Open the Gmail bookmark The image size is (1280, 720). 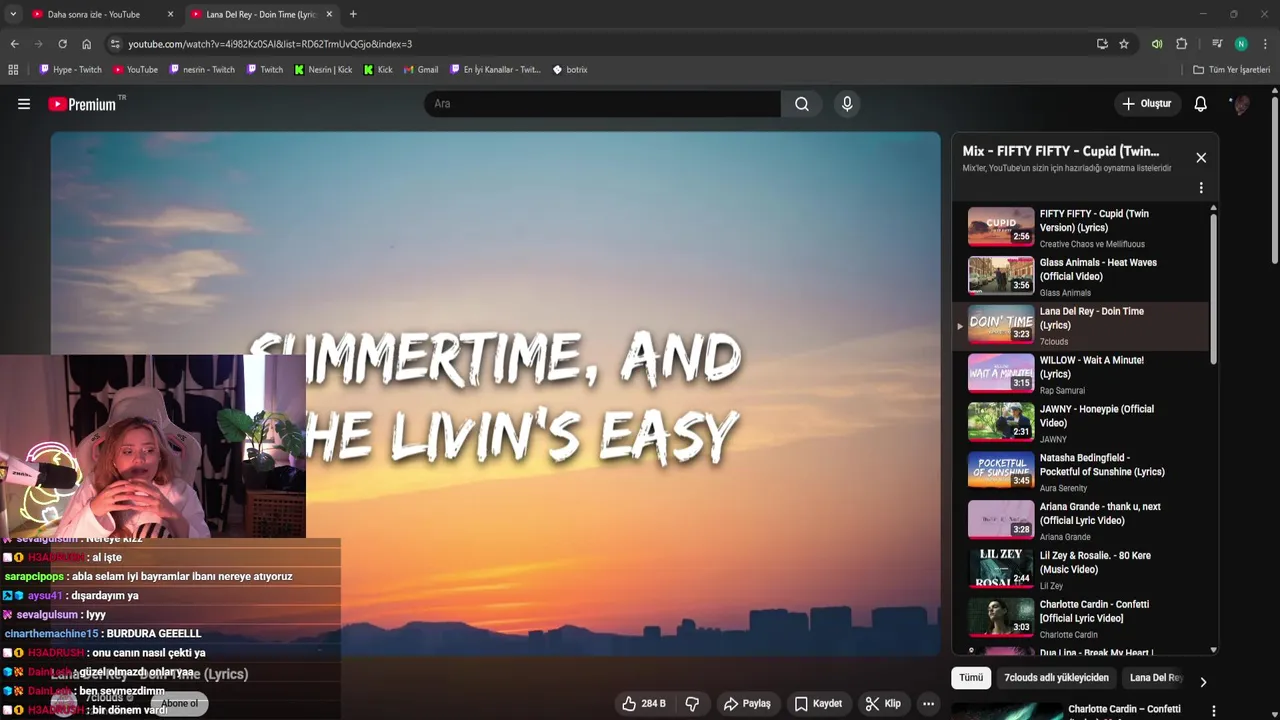[x=420, y=70]
